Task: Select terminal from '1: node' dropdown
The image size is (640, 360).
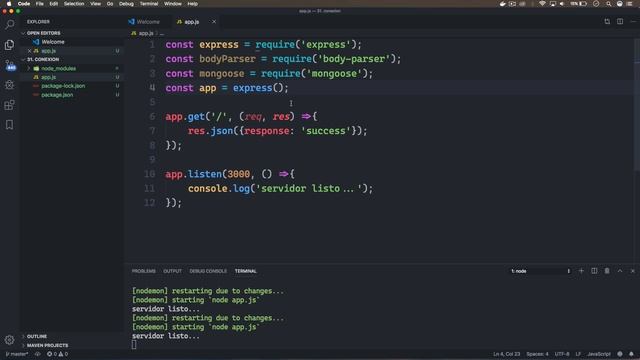Action: pos(540,271)
